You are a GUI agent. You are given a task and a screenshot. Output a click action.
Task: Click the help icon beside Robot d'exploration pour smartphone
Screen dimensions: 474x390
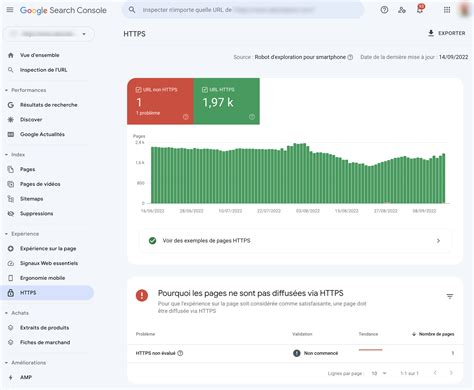pyautogui.click(x=350, y=57)
